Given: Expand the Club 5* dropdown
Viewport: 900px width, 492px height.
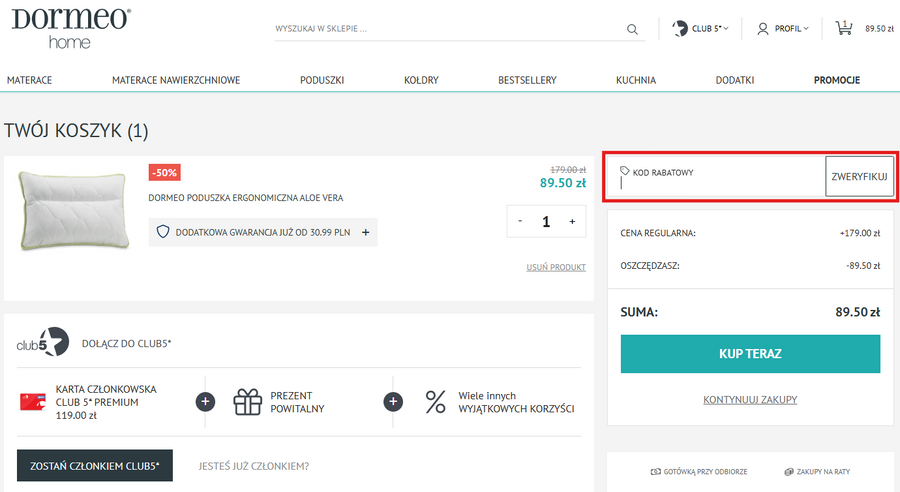Looking at the screenshot, I should pos(700,29).
